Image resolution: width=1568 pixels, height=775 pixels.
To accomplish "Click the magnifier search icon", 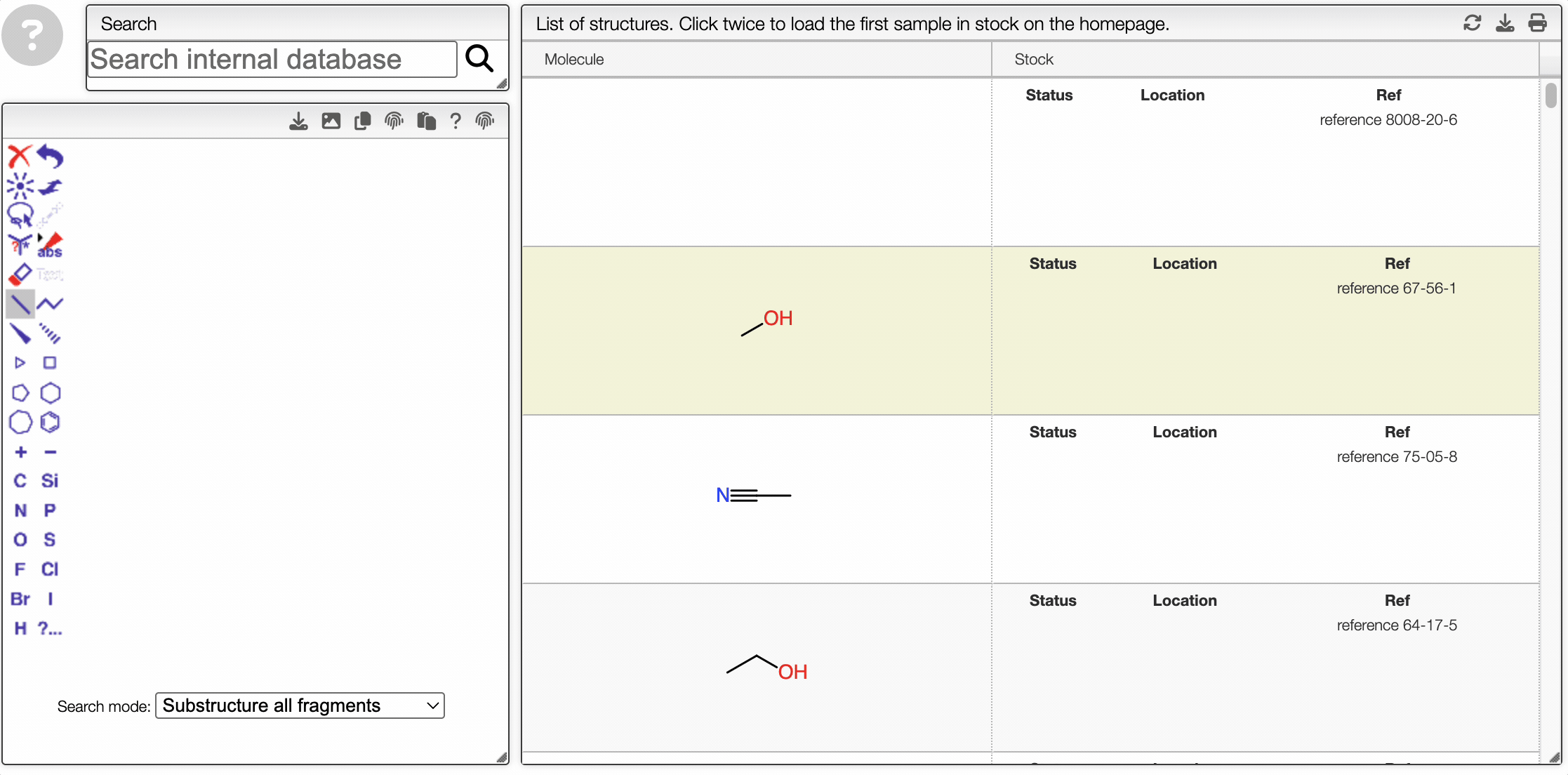I will point(479,59).
